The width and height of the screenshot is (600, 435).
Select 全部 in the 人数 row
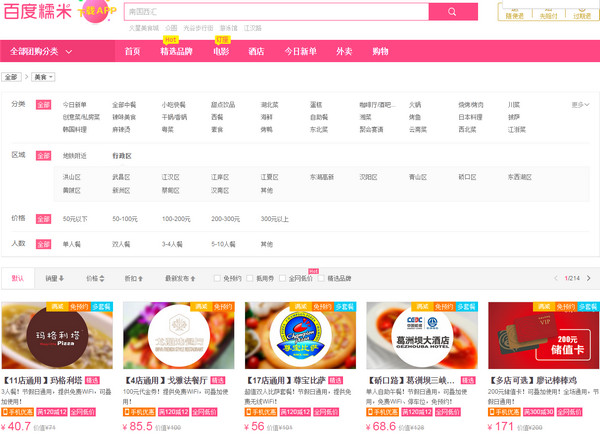point(43,244)
